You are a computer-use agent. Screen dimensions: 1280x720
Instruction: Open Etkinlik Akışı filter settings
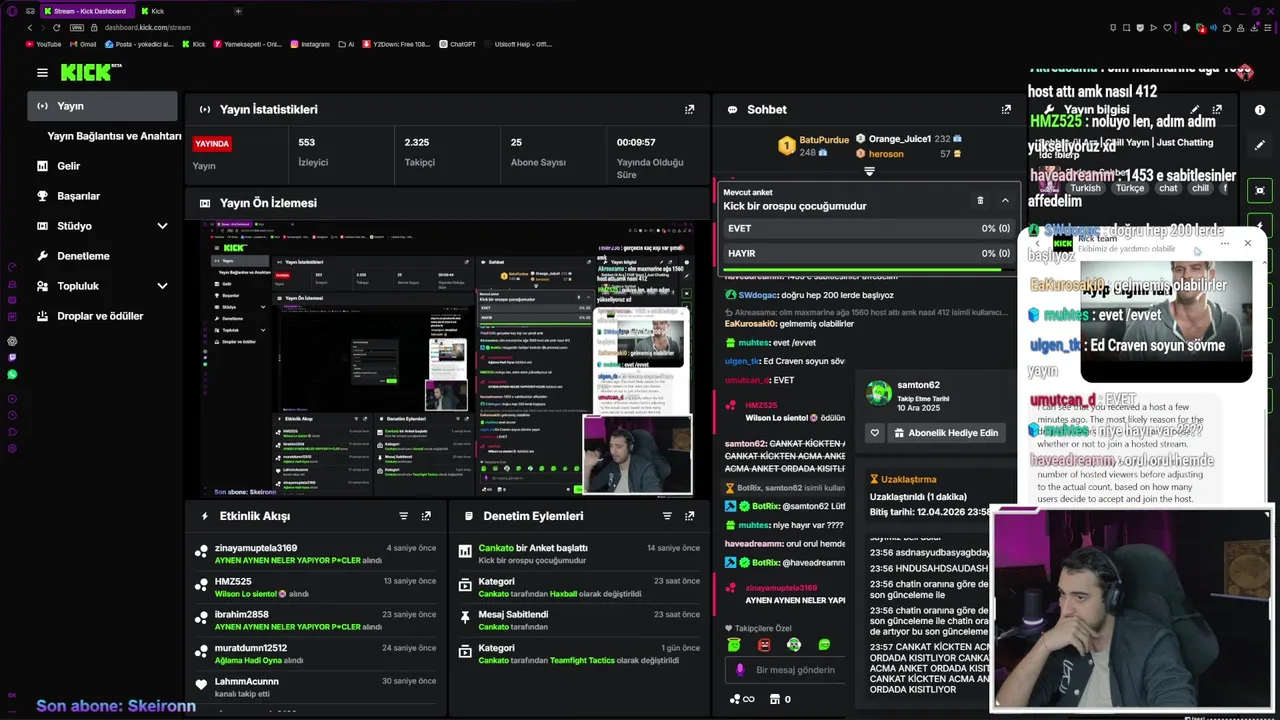coord(404,516)
